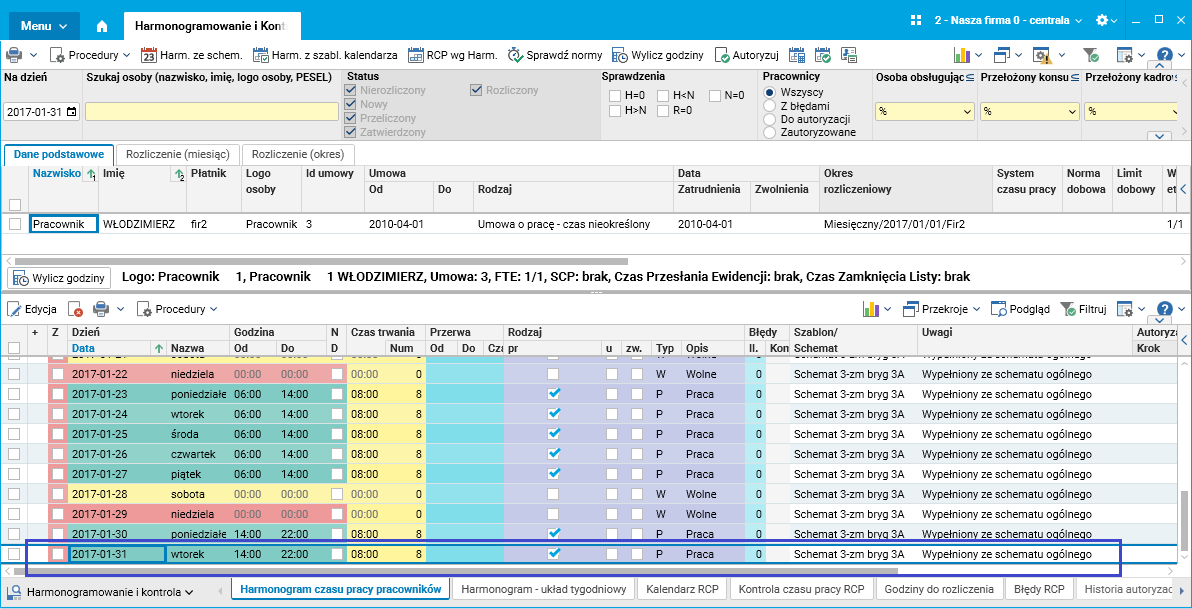1192x609 pixels.
Task: Click the top toolbar printer icon
Action: click(x=15, y=55)
